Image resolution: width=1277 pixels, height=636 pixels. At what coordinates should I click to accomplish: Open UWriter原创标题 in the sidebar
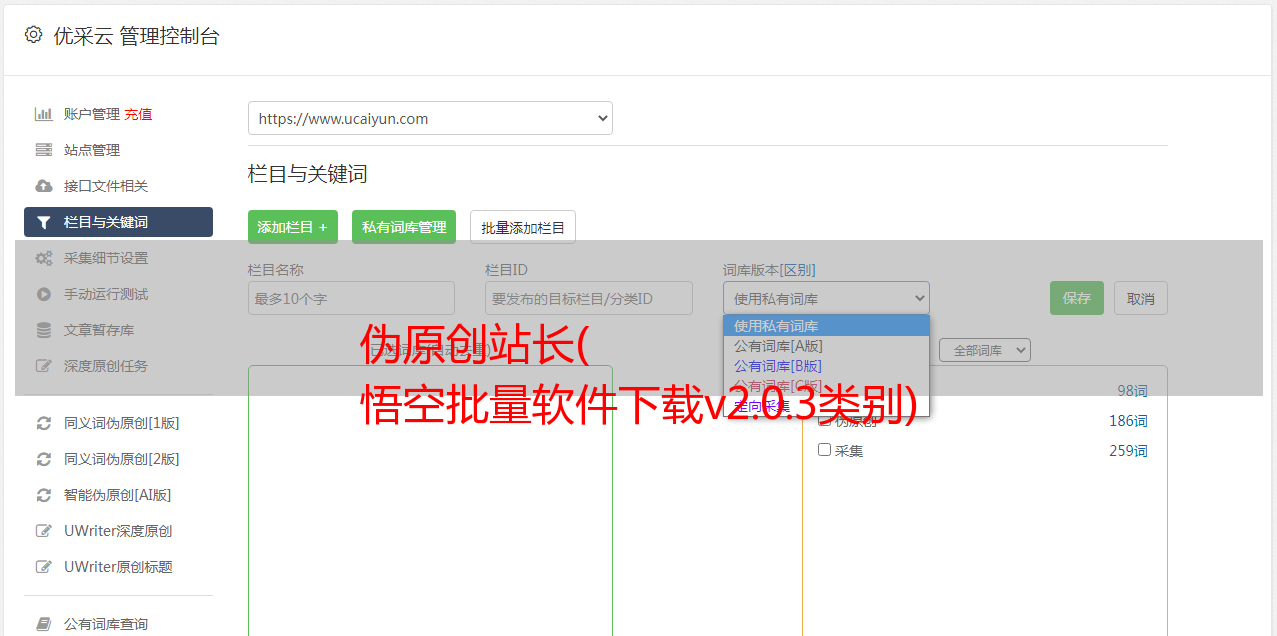[118, 567]
